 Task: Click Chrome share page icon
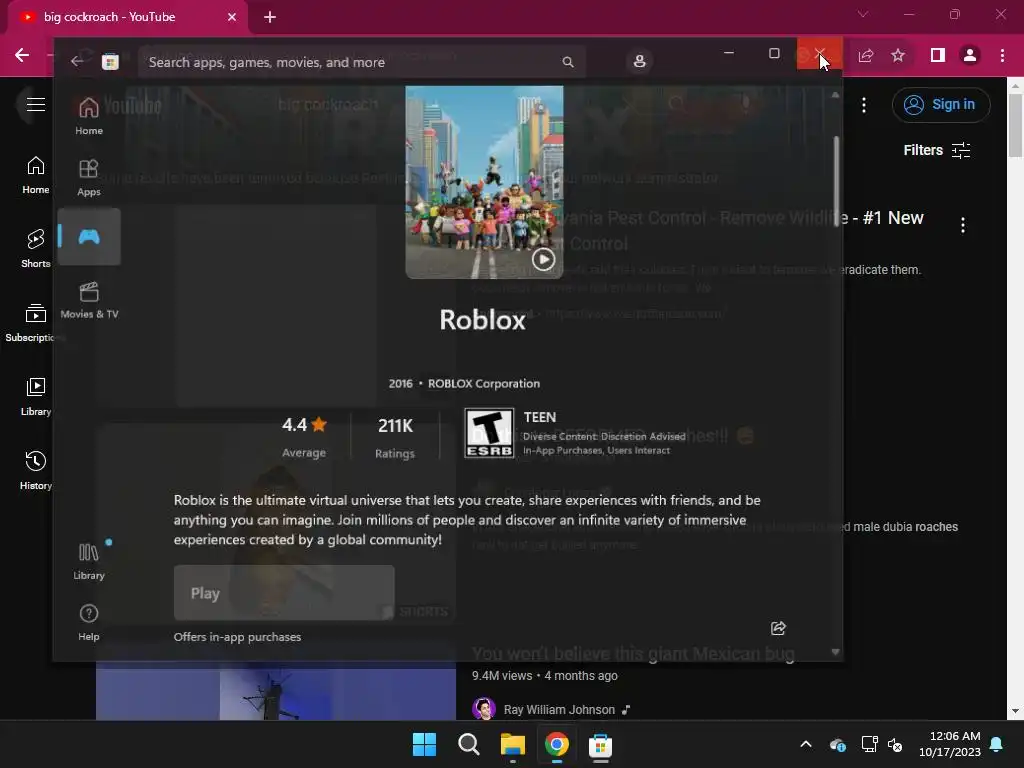pos(866,56)
